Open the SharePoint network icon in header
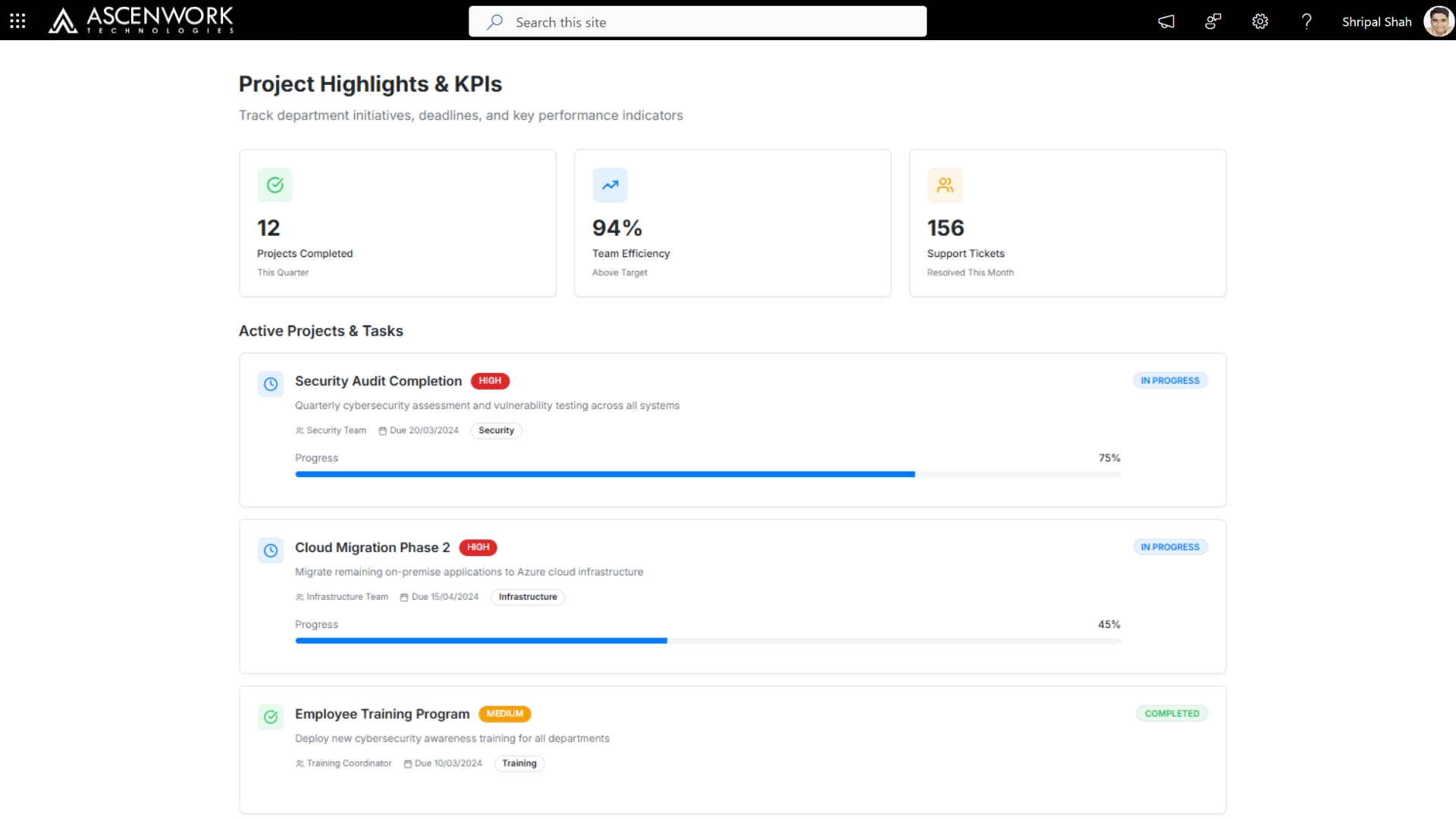The width and height of the screenshot is (1456, 819). 1213,21
